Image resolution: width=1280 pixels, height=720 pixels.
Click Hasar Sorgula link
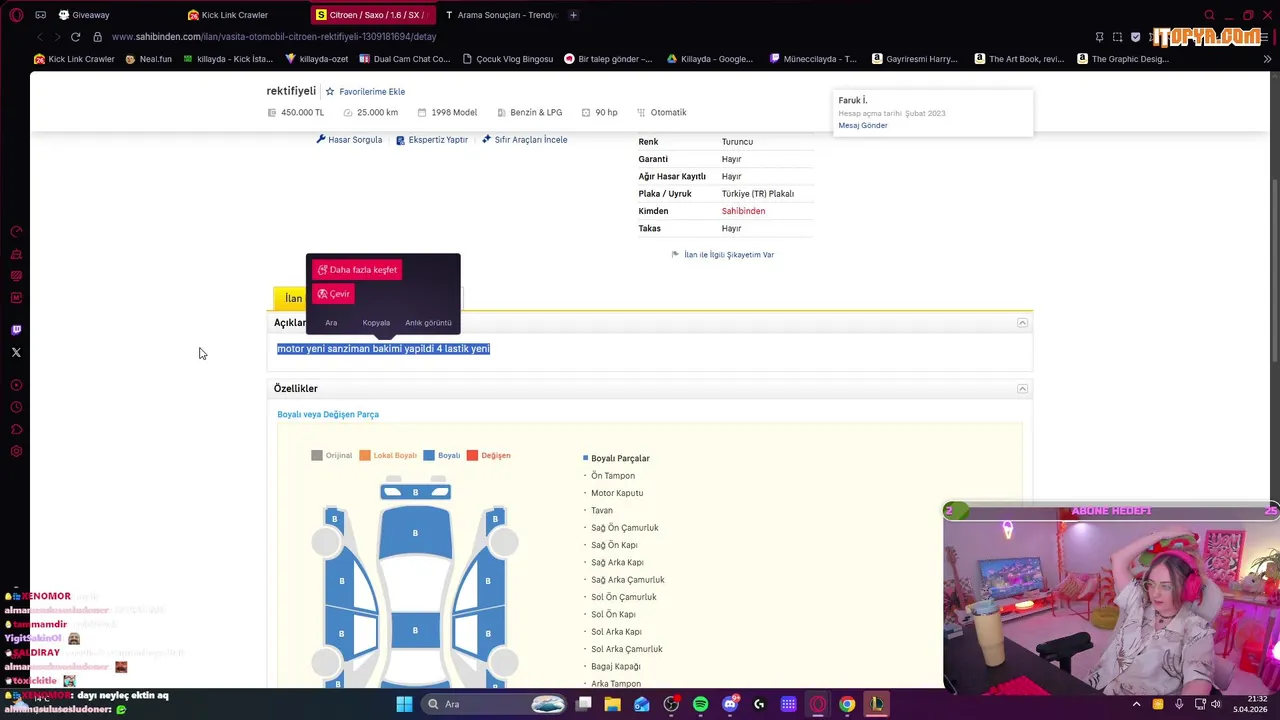click(x=355, y=140)
